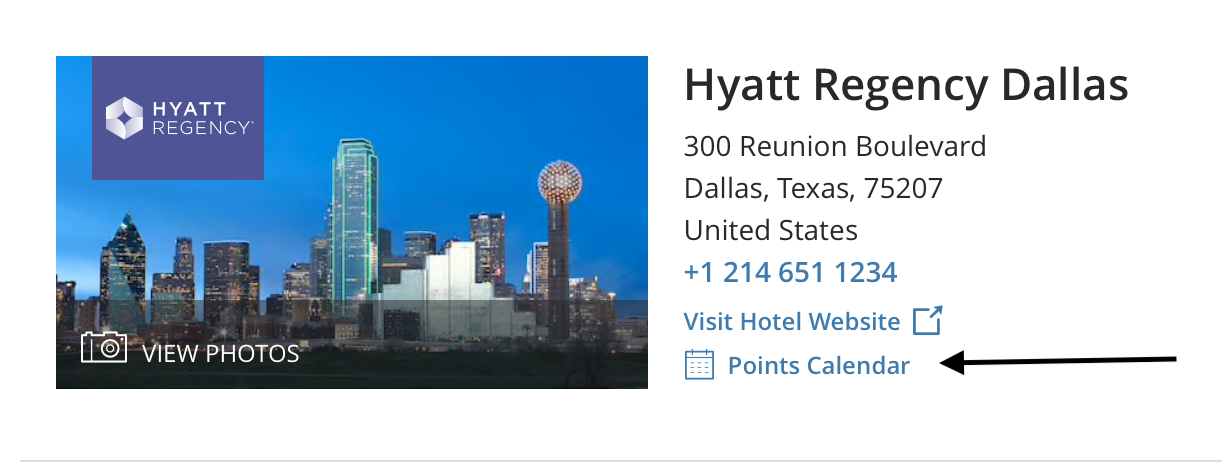Click the Hyatt diamond emblem in the logo

coord(126,117)
